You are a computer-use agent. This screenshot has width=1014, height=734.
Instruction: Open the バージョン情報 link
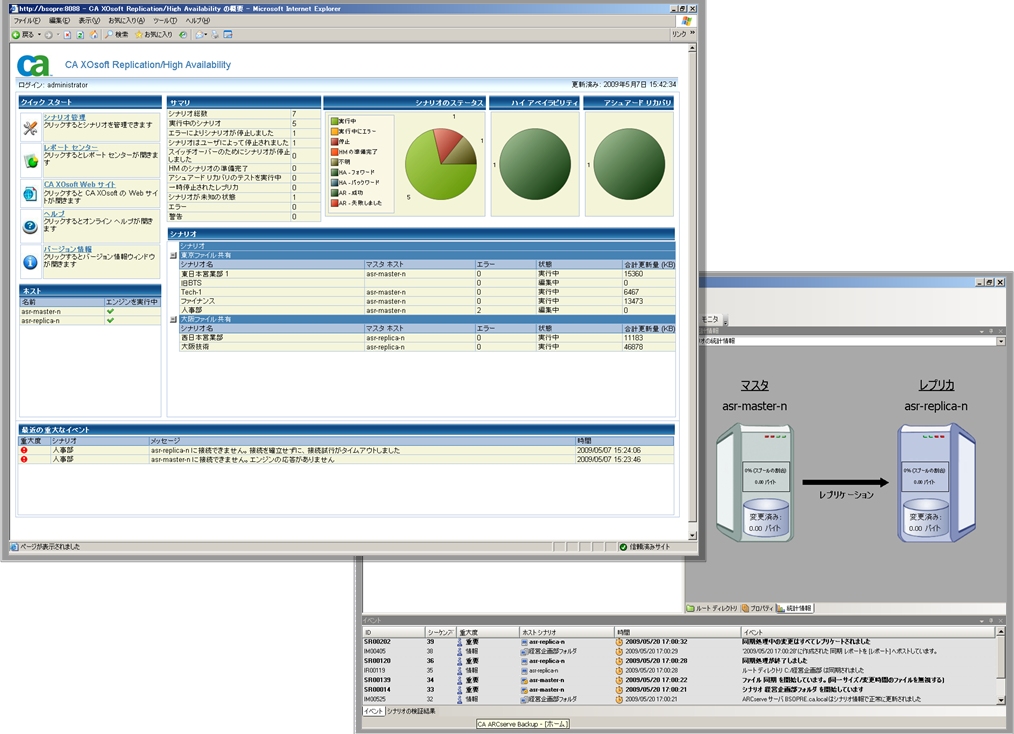[x=68, y=249]
